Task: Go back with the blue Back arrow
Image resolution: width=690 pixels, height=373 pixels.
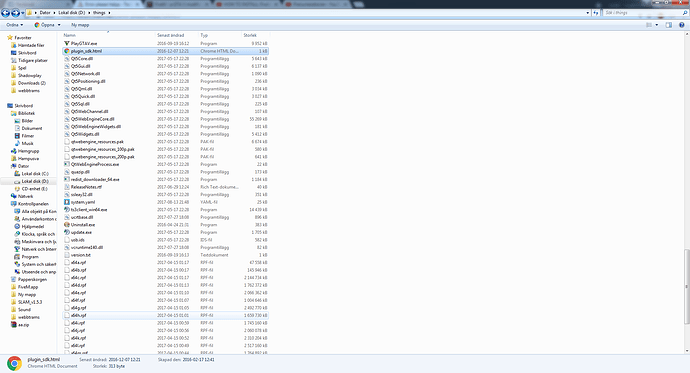Action: (5, 13)
